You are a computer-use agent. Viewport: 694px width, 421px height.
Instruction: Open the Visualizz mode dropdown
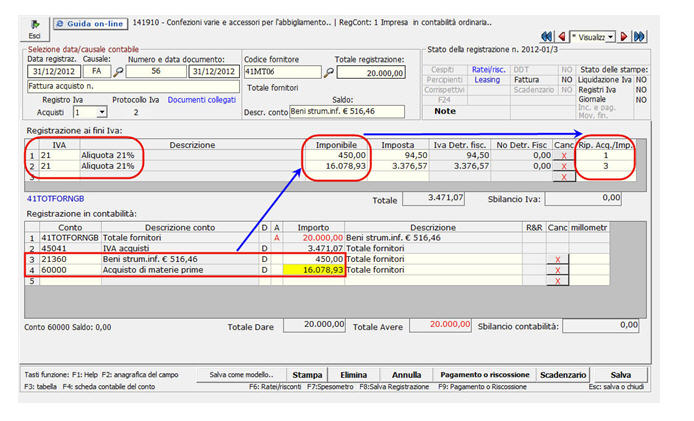coord(610,37)
